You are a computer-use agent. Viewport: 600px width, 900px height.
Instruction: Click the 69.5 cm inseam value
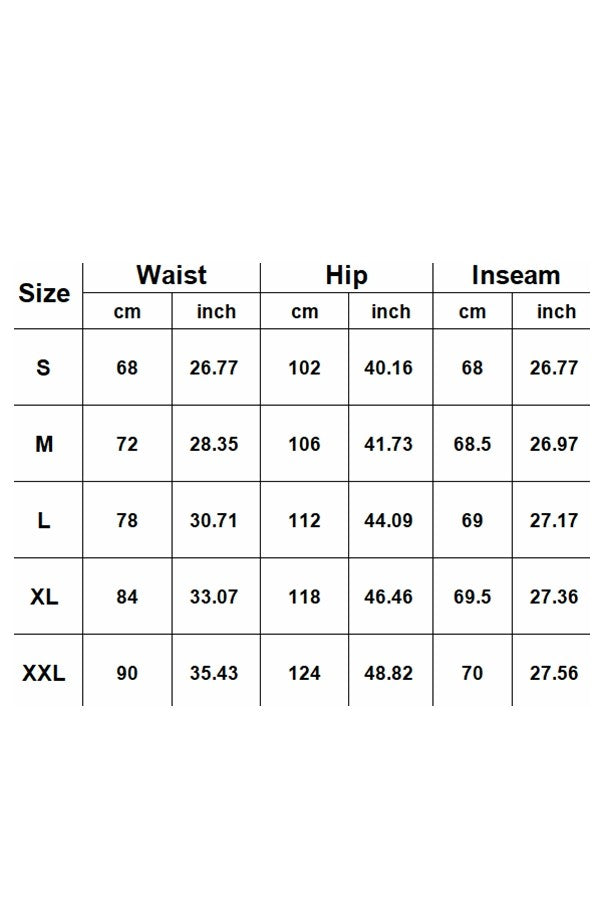tap(472, 597)
